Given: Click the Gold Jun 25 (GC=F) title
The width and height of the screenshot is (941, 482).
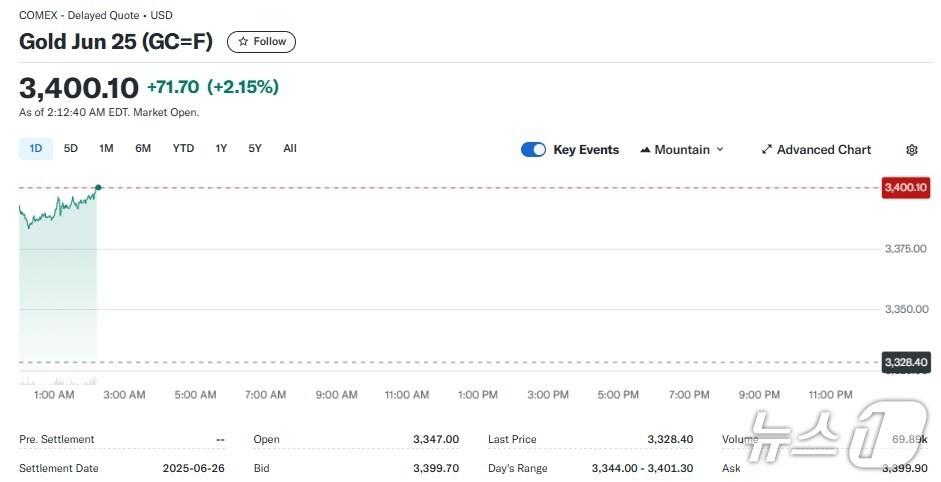Looking at the screenshot, I should coord(116,42).
